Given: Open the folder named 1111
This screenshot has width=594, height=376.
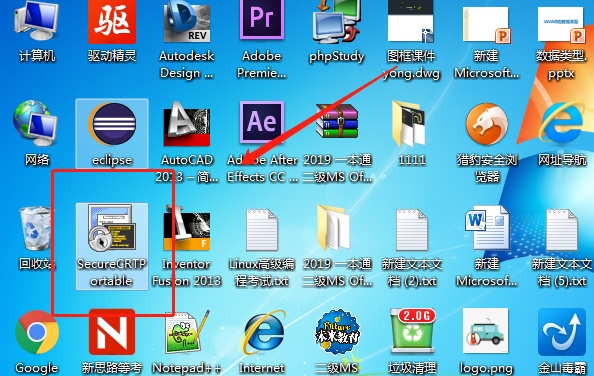Looking at the screenshot, I should click(x=409, y=123).
